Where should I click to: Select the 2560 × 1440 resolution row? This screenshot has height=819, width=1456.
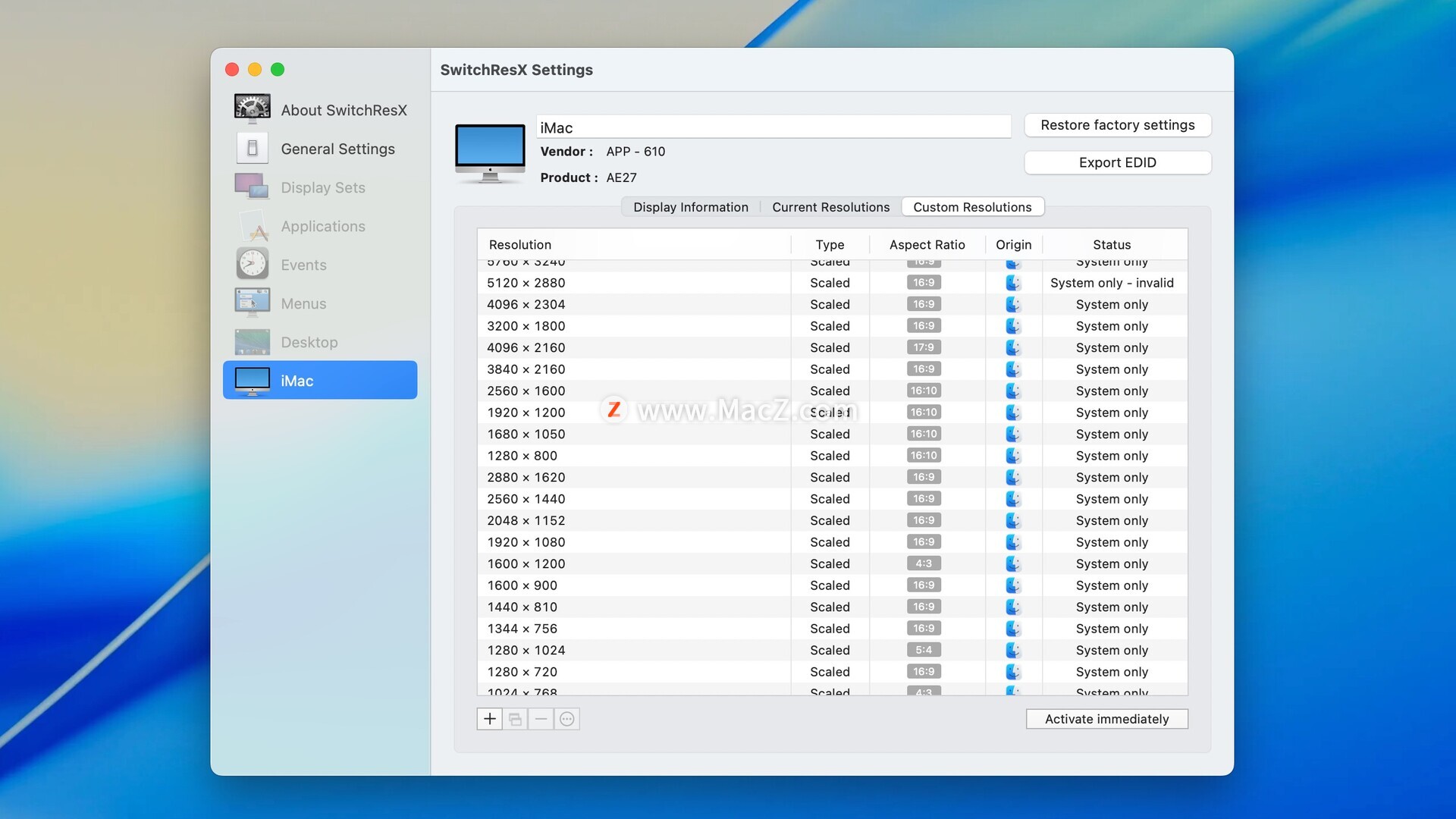pos(832,499)
